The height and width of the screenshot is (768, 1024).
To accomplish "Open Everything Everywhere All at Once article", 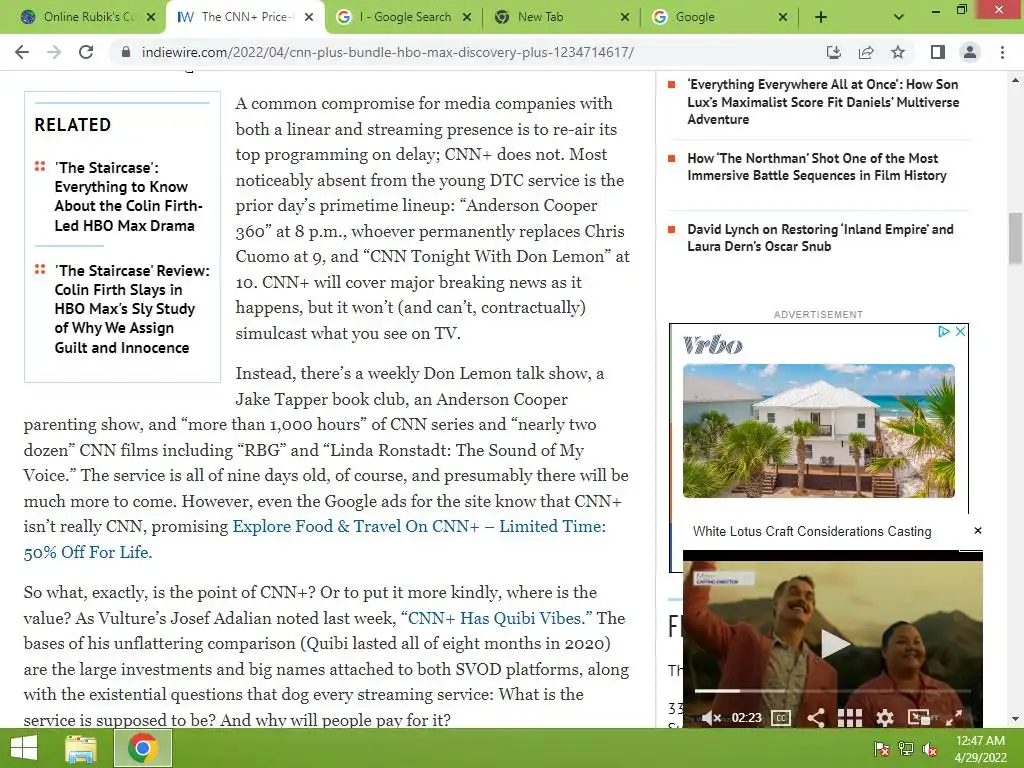I will point(823,102).
